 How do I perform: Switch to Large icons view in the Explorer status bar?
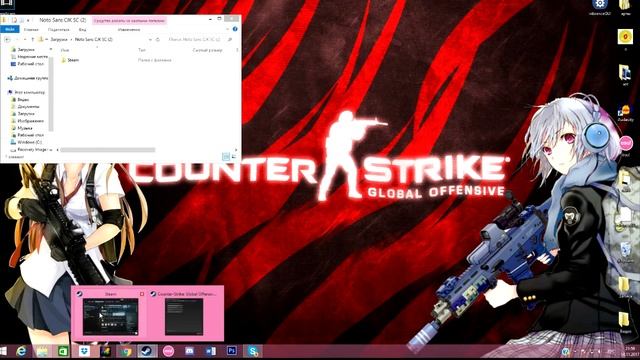point(234,157)
